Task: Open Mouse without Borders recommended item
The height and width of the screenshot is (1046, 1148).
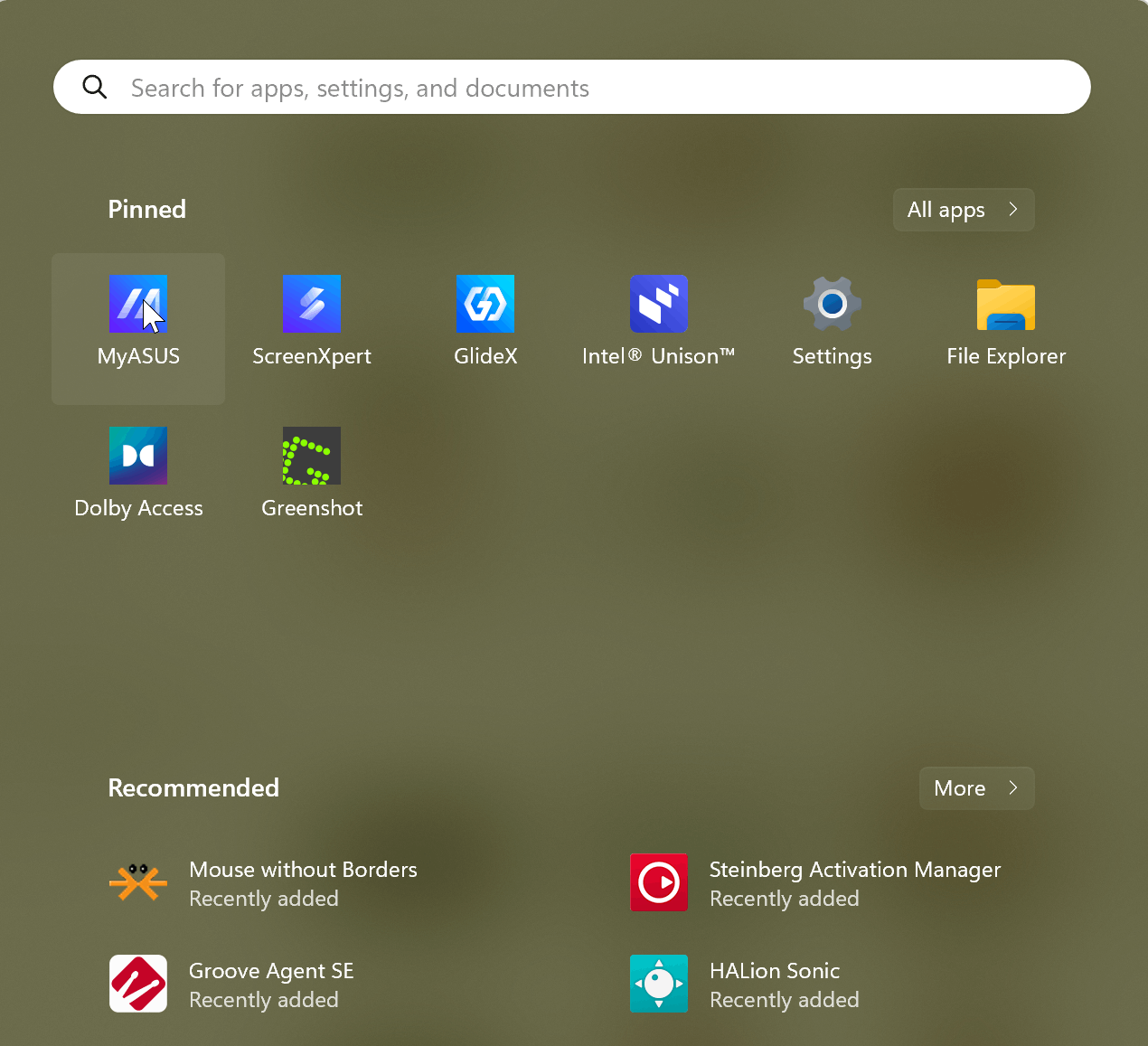Action: click(x=312, y=883)
